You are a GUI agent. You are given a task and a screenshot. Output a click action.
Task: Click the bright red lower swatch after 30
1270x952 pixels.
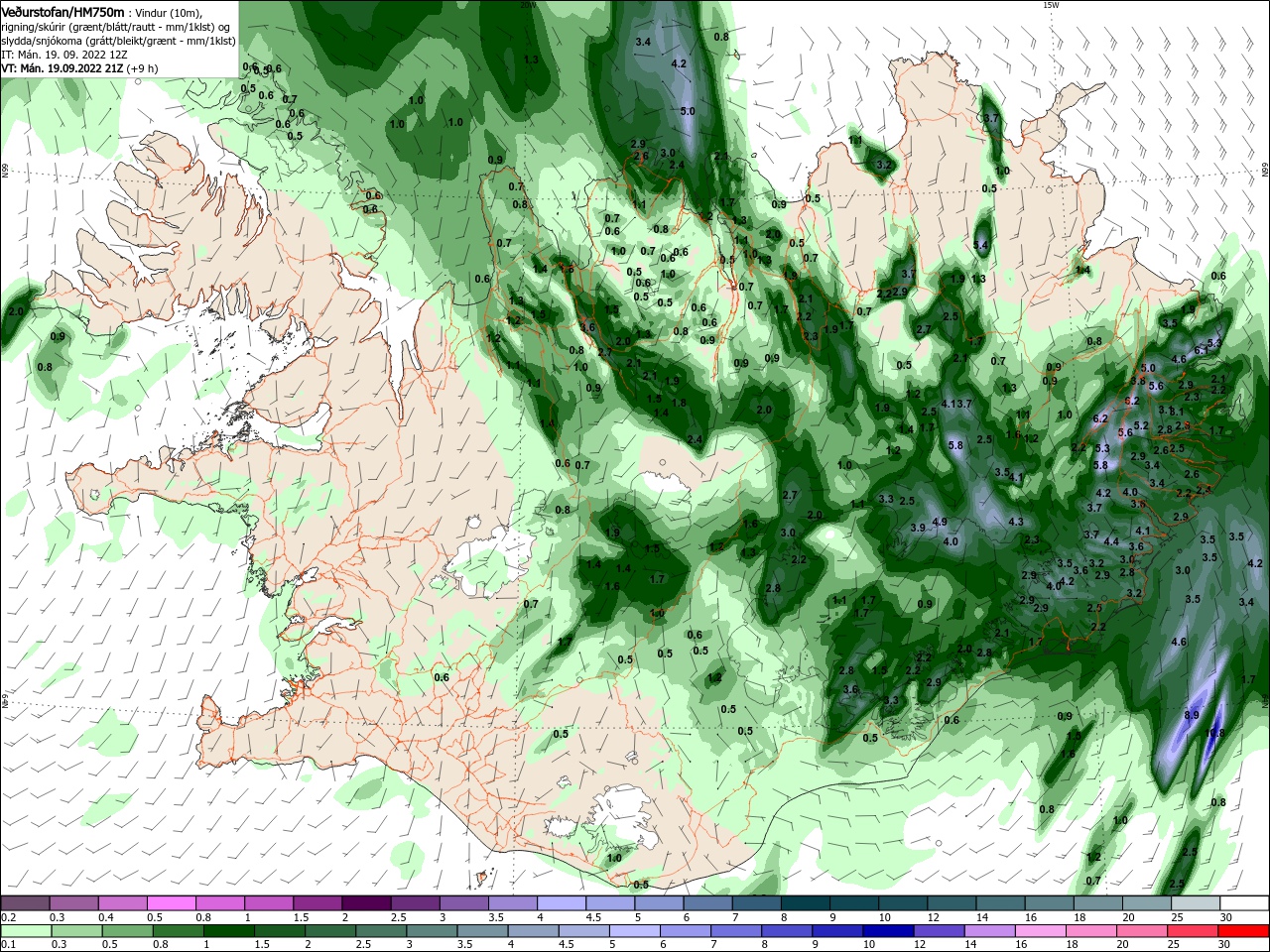[1243, 931]
